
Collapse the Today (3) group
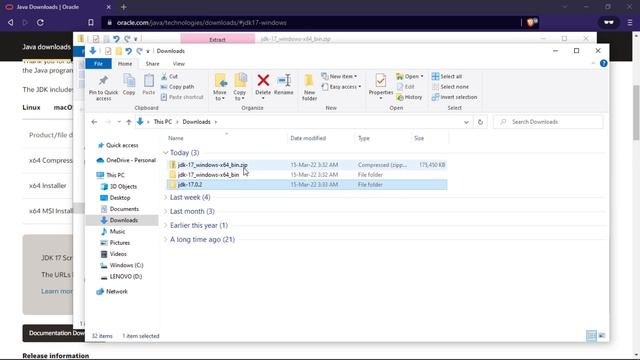pyautogui.click(x=166, y=153)
